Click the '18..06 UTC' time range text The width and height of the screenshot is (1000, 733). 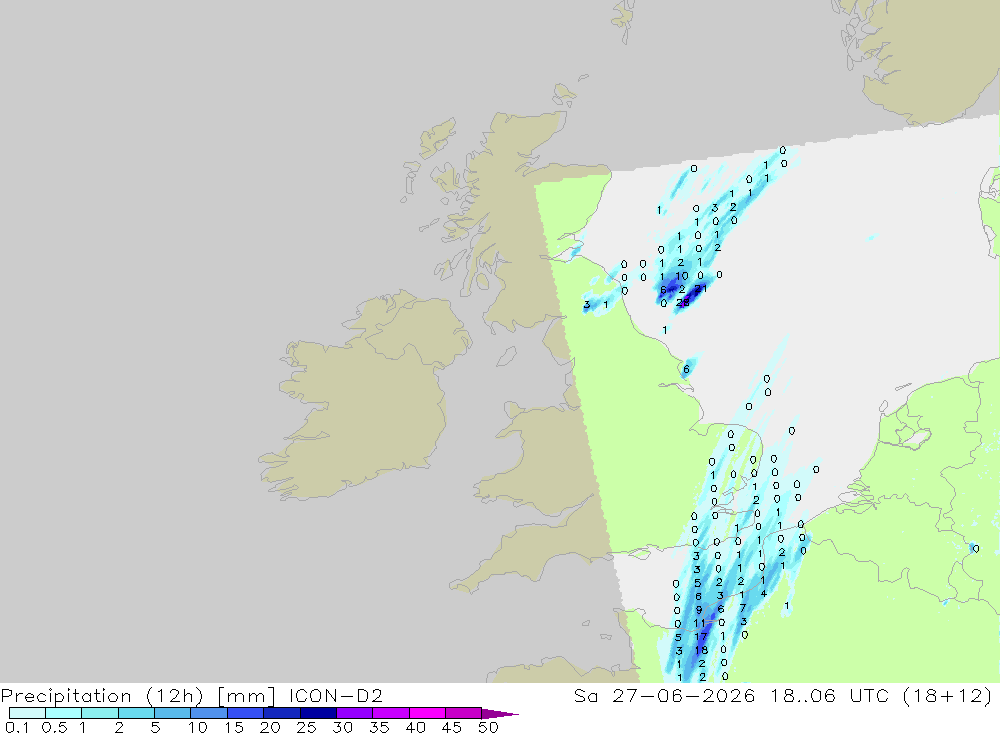(x=829, y=695)
